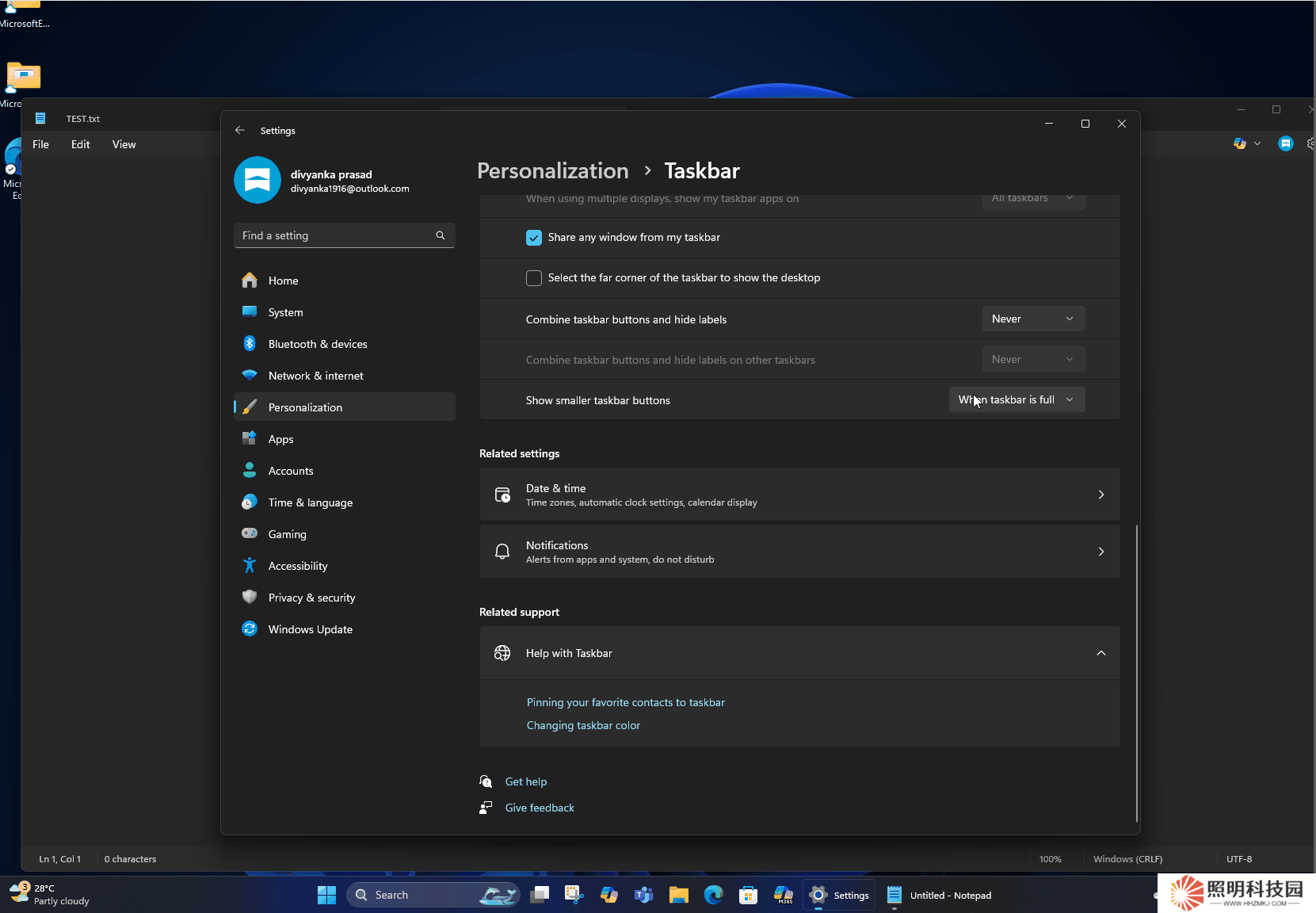Uncheck Share any window from my taskbar

(534, 238)
